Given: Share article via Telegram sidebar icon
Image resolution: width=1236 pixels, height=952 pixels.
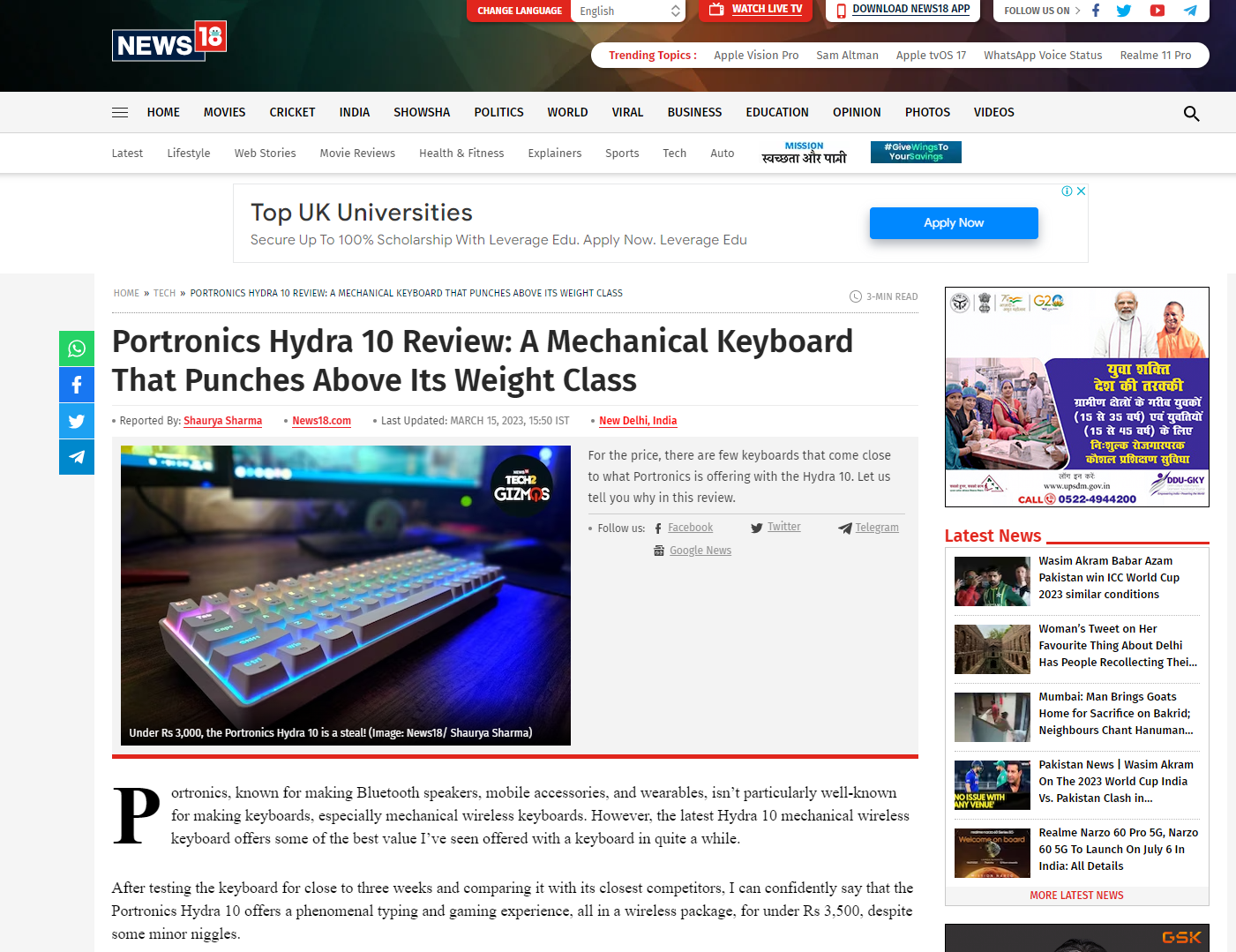Looking at the screenshot, I should tap(77, 457).
